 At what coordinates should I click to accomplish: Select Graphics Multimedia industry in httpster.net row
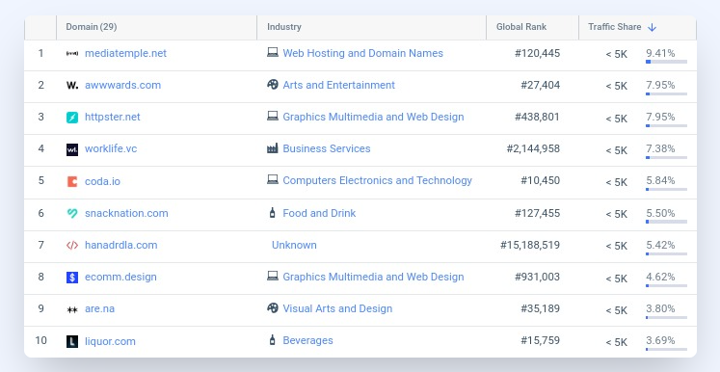coord(373,117)
